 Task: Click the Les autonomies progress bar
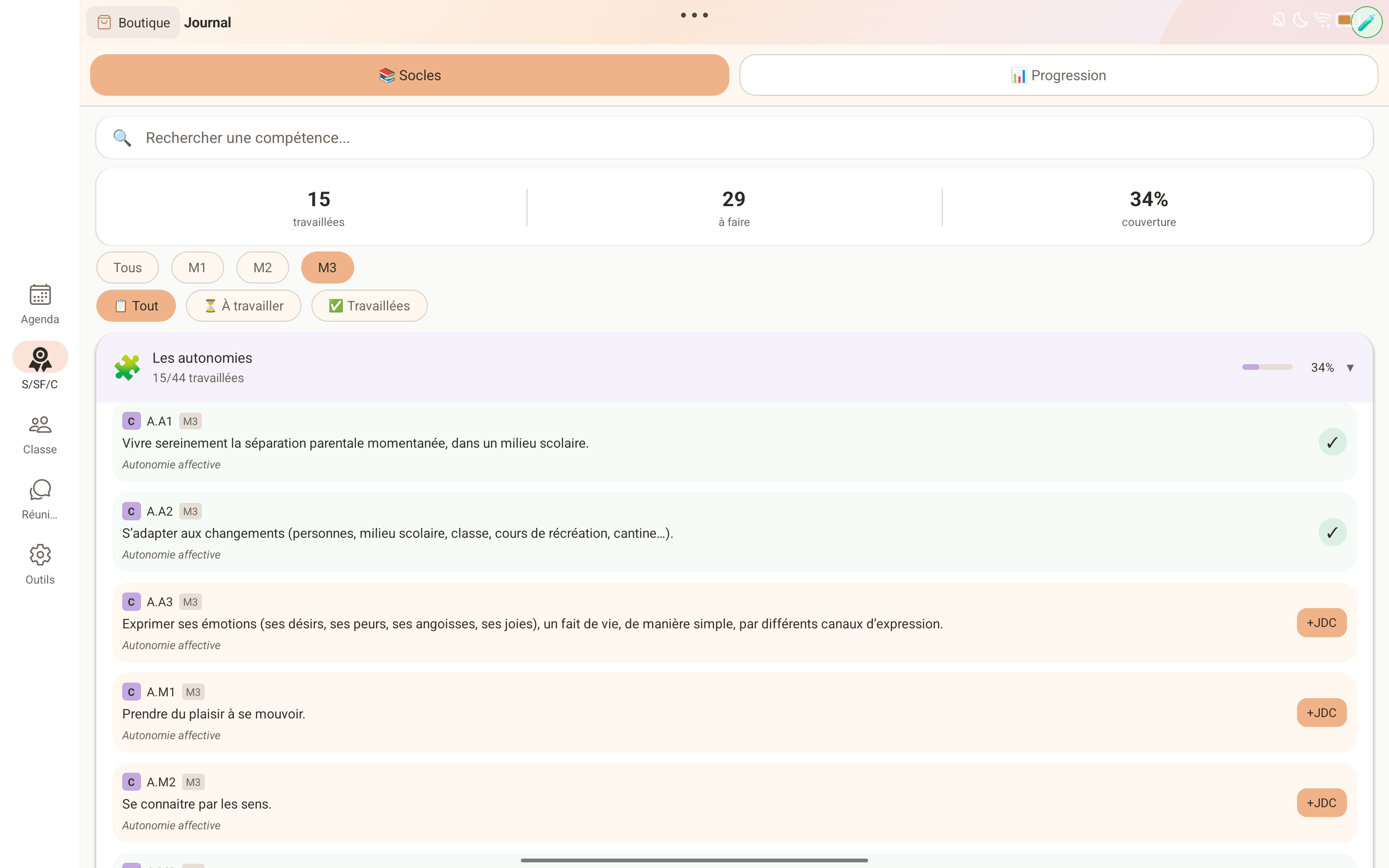[1268, 367]
